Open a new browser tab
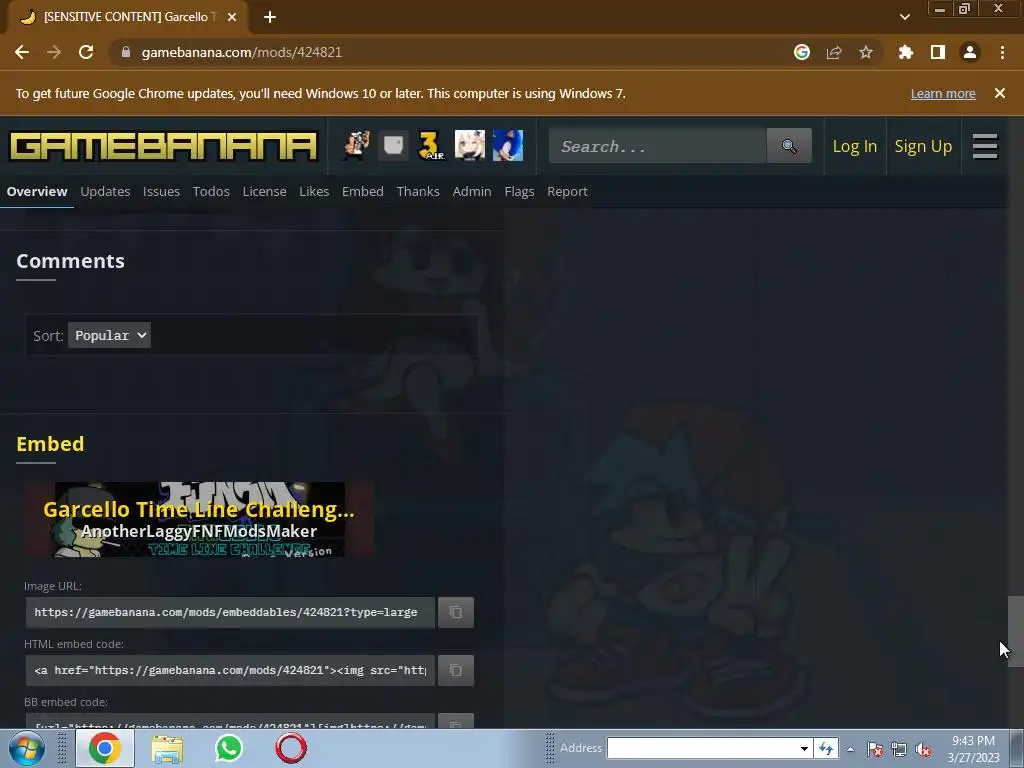This screenshot has width=1024, height=768. (x=270, y=17)
